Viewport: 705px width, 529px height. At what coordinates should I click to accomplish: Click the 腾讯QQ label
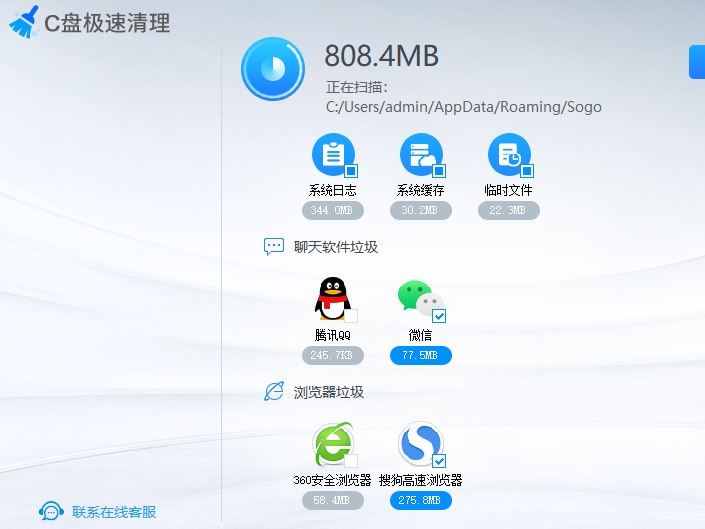coord(333,335)
